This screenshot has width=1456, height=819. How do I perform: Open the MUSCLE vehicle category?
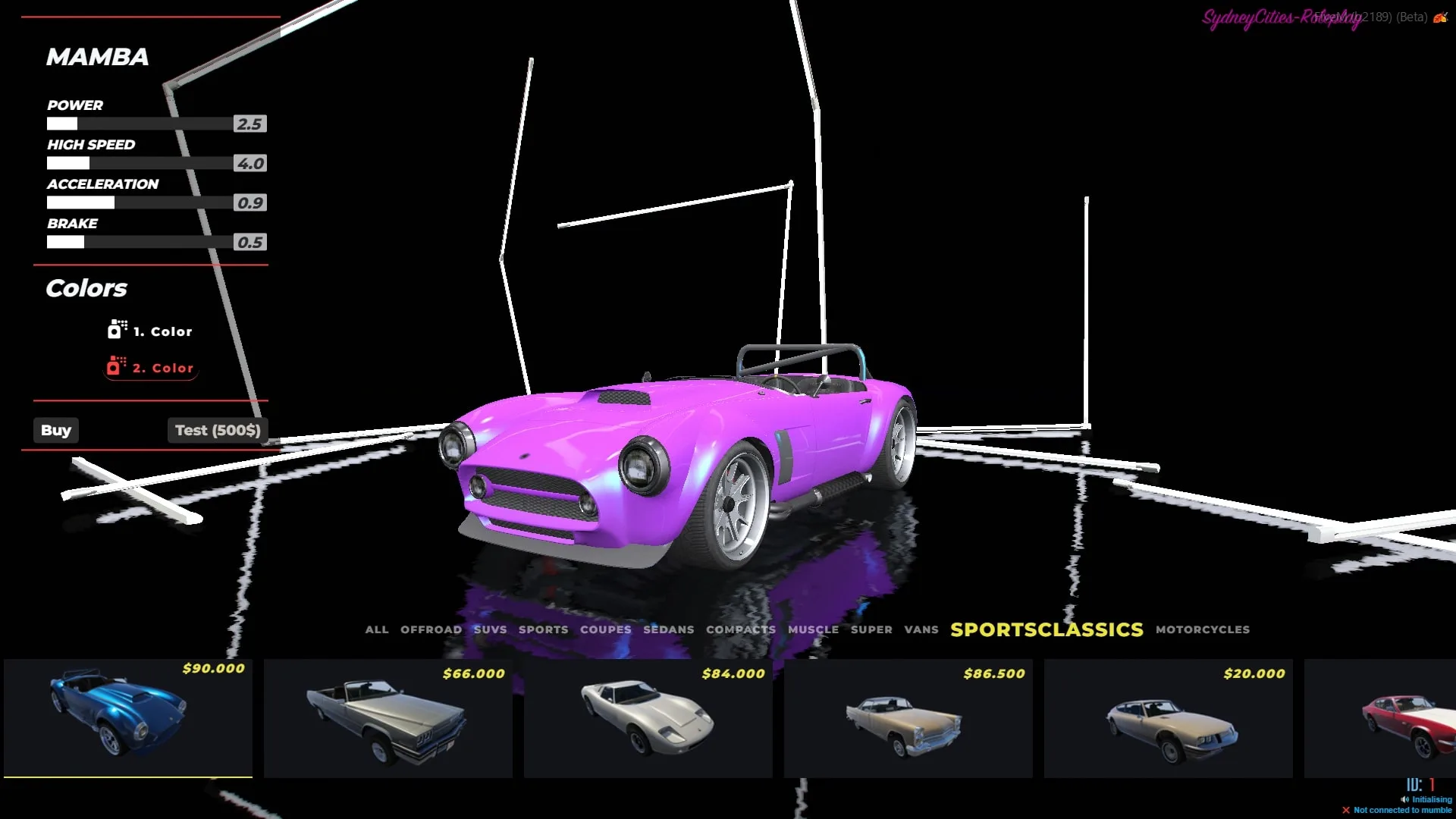tap(813, 629)
